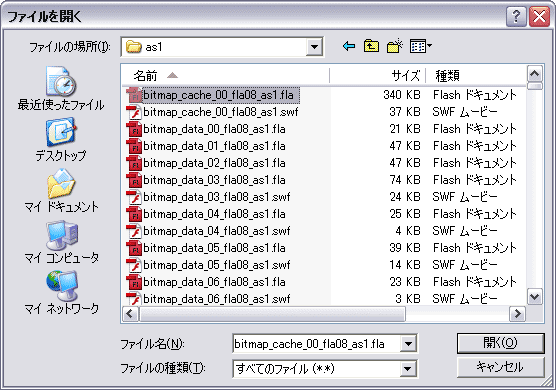This screenshot has height=390, width=556.
Task: Go up one folder level icon
Action: click(371, 46)
